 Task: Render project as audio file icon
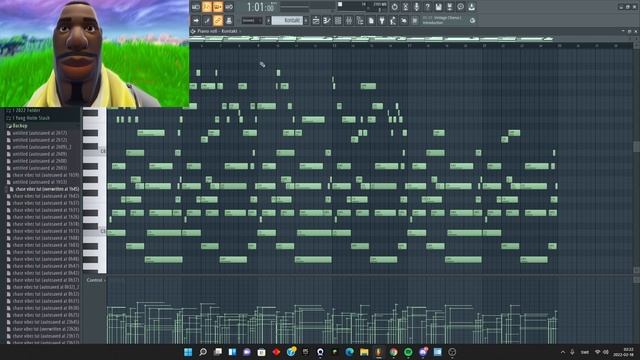tap(449, 7)
